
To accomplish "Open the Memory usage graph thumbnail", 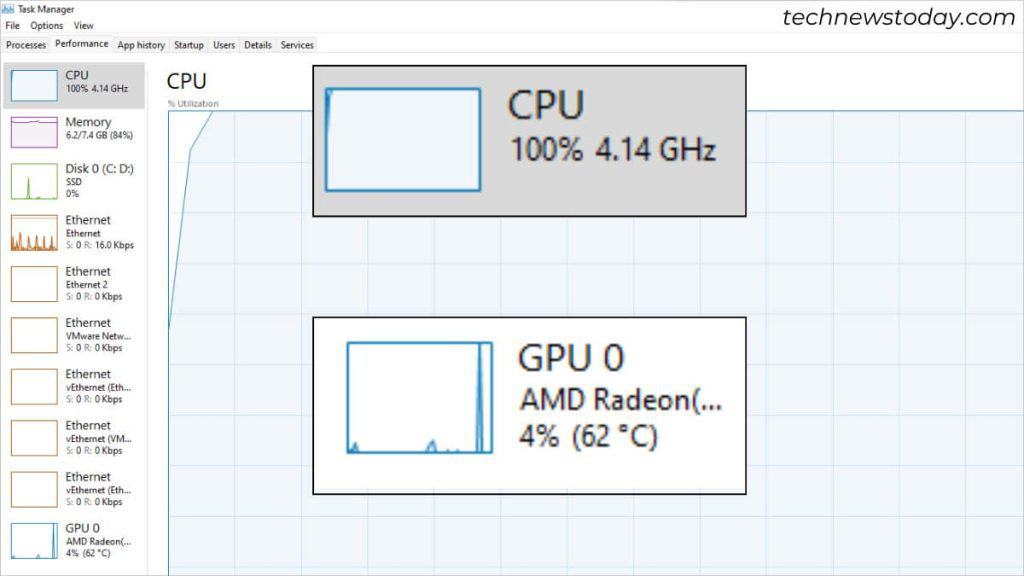I will 34,132.
